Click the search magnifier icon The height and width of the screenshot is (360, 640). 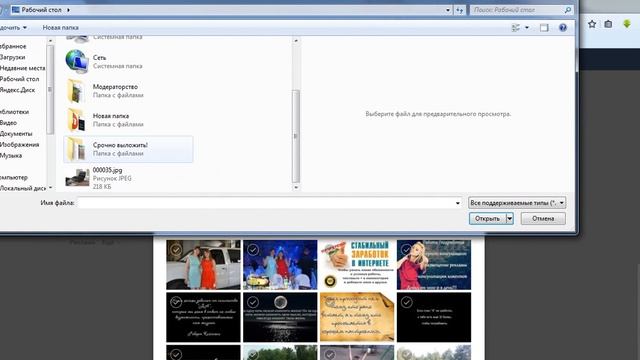[567, 10]
